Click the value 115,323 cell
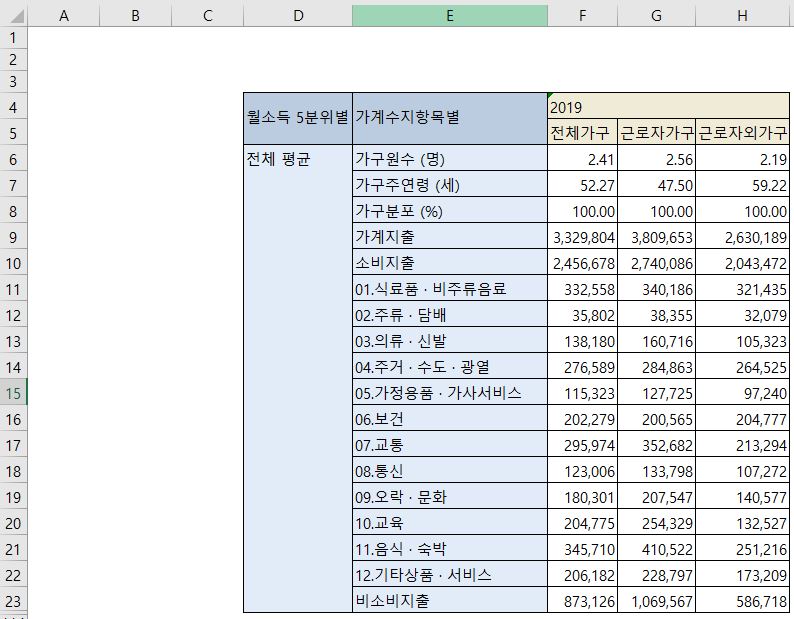Image resolution: width=794 pixels, height=619 pixels. click(x=582, y=393)
